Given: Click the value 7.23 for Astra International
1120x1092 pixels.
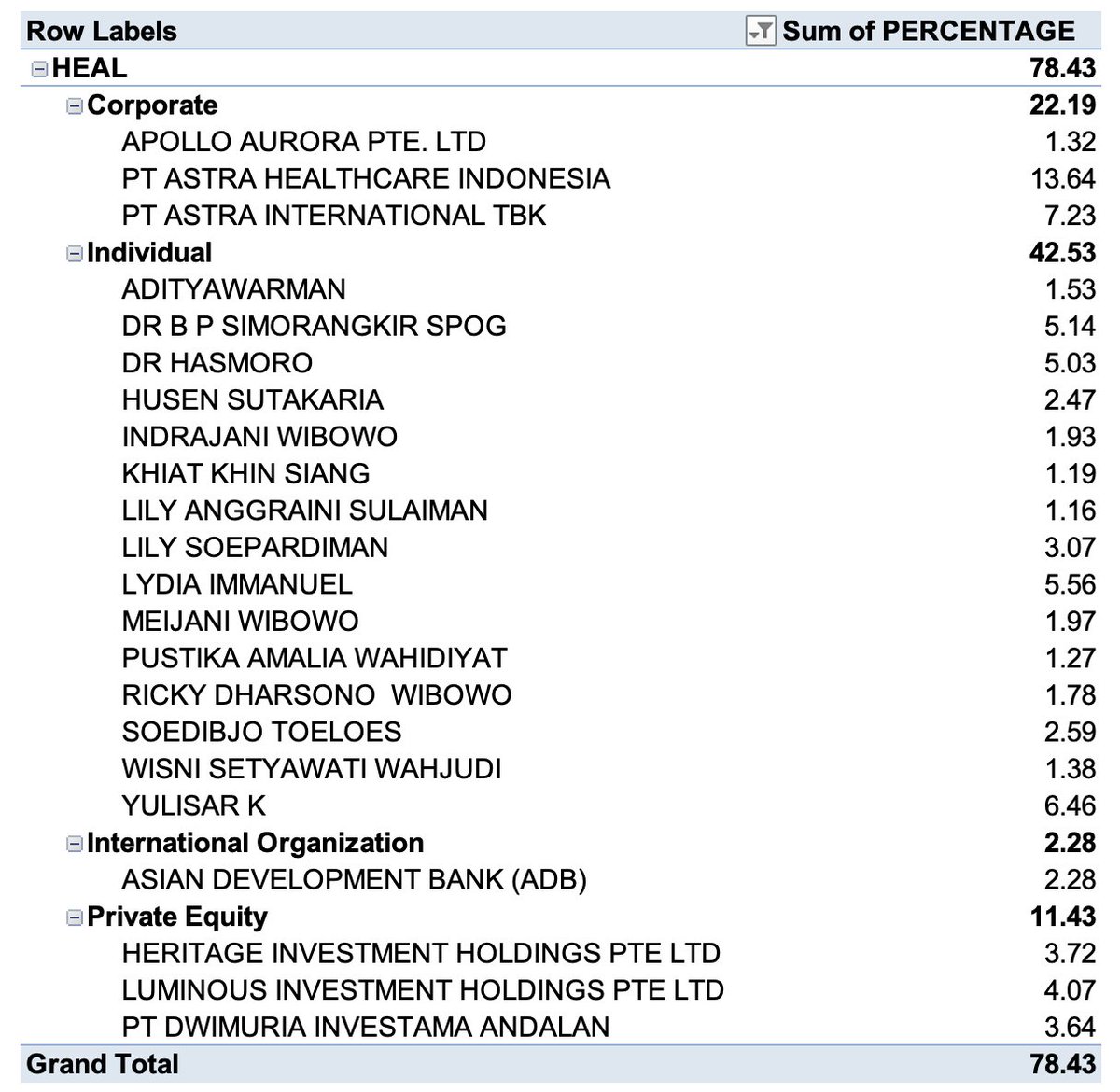Looking at the screenshot, I should (x=1070, y=216).
